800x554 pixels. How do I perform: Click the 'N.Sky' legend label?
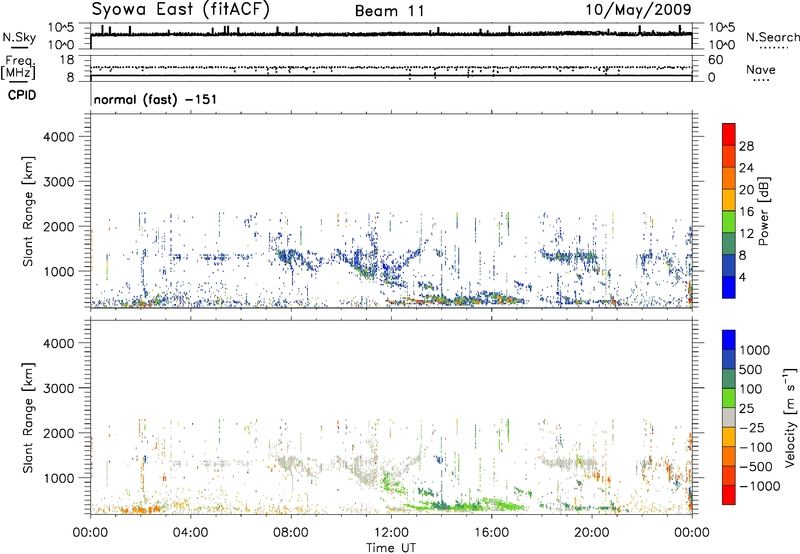pyautogui.click(x=19, y=37)
